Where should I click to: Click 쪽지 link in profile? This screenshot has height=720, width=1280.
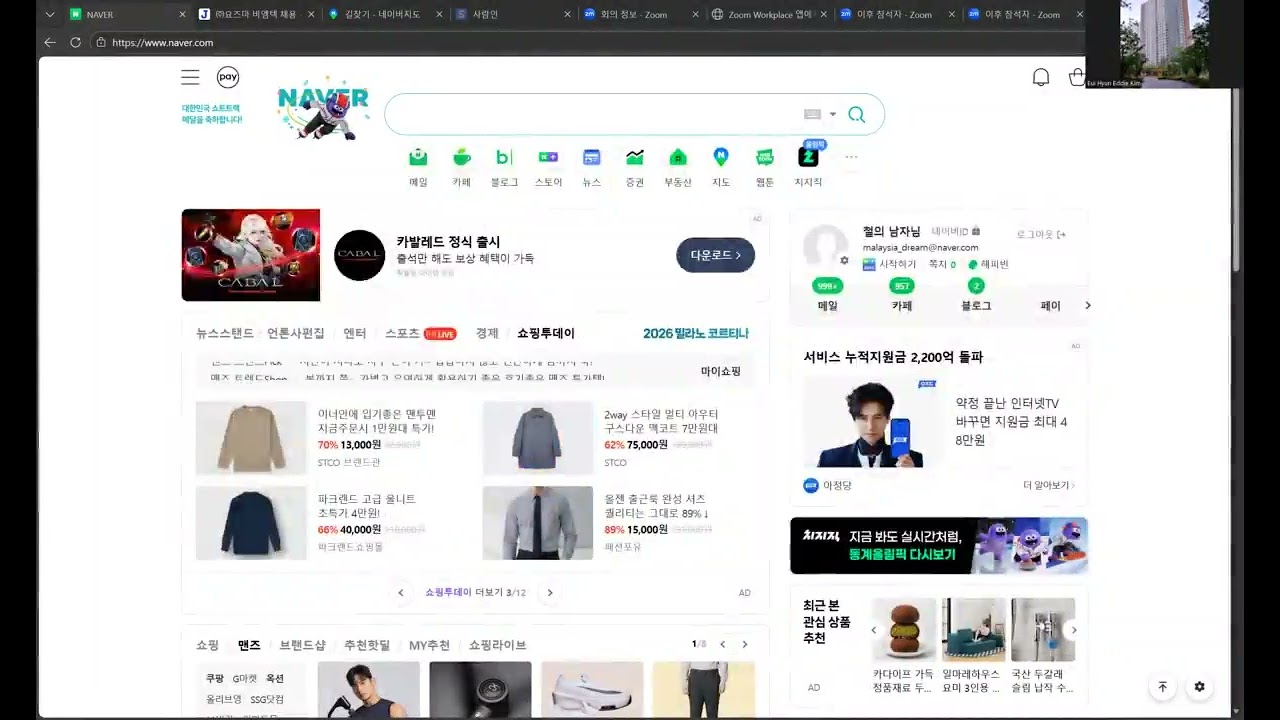point(942,264)
